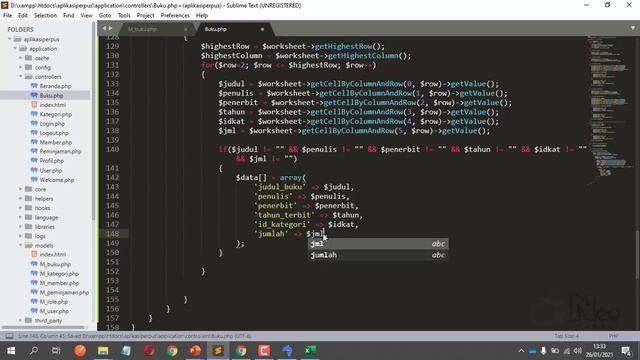The width and height of the screenshot is (640, 360).
Task: Open the Find menu
Action: [x=69, y=16]
